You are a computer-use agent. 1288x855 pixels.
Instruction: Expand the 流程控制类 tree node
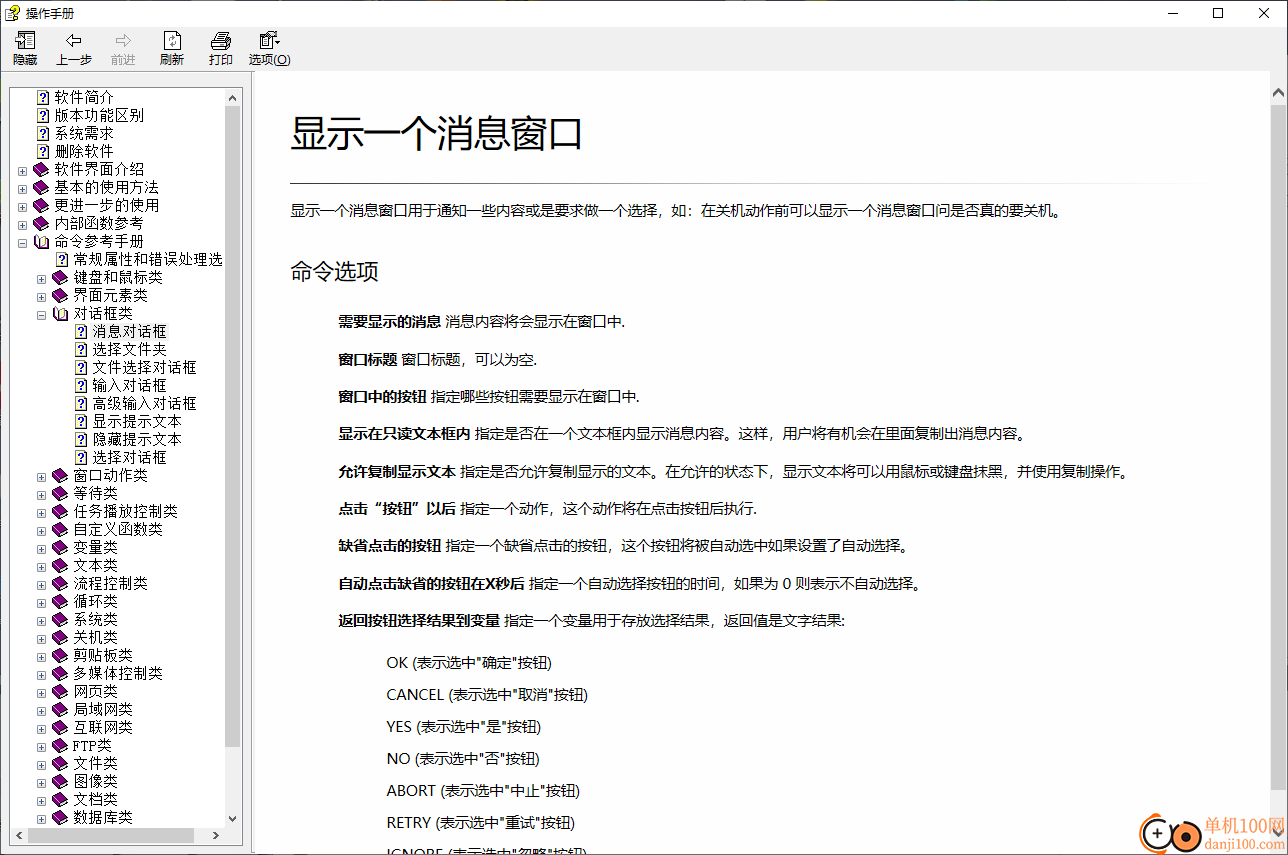tap(41, 584)
